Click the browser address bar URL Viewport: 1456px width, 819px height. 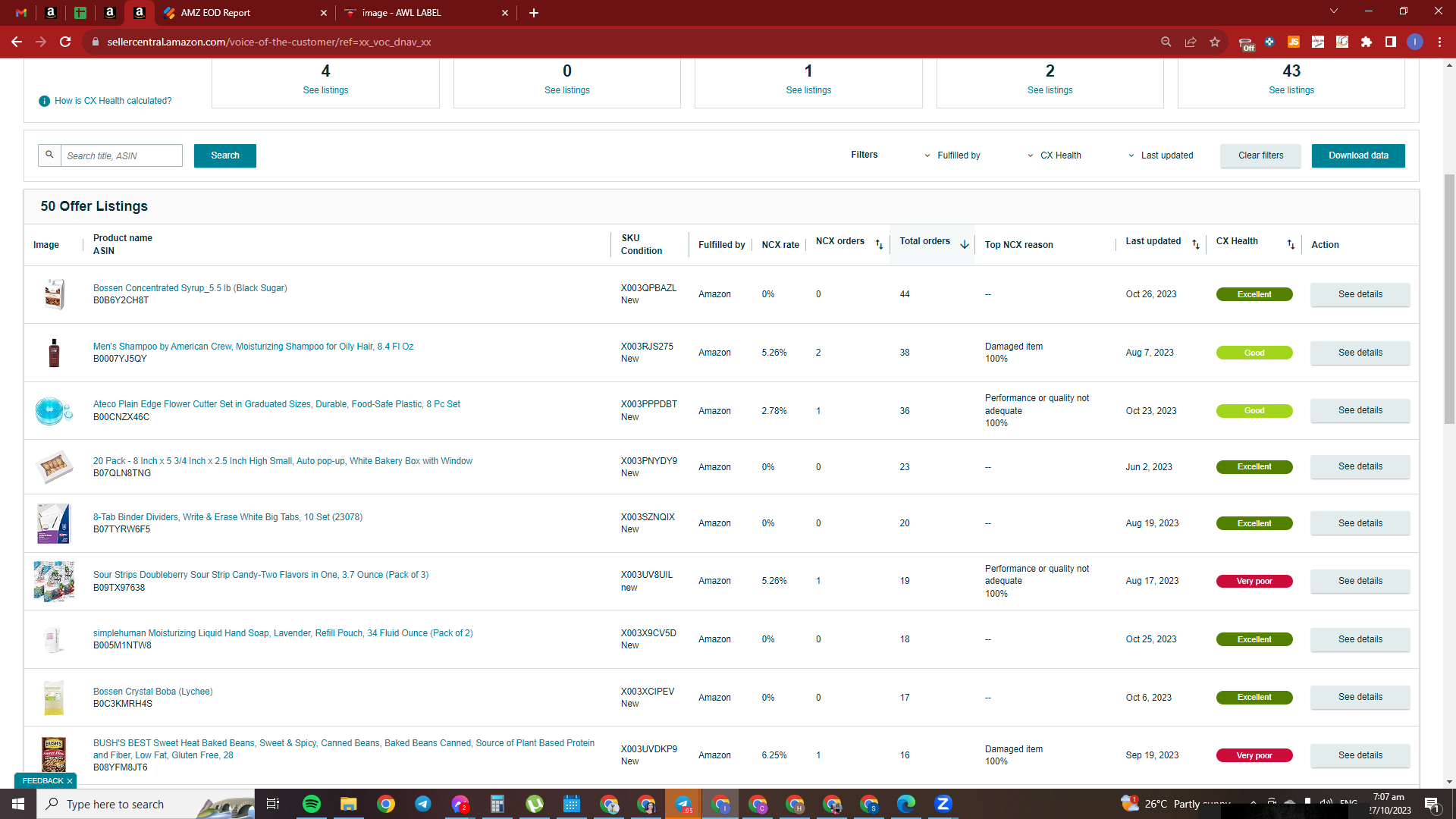pos(269,42)
